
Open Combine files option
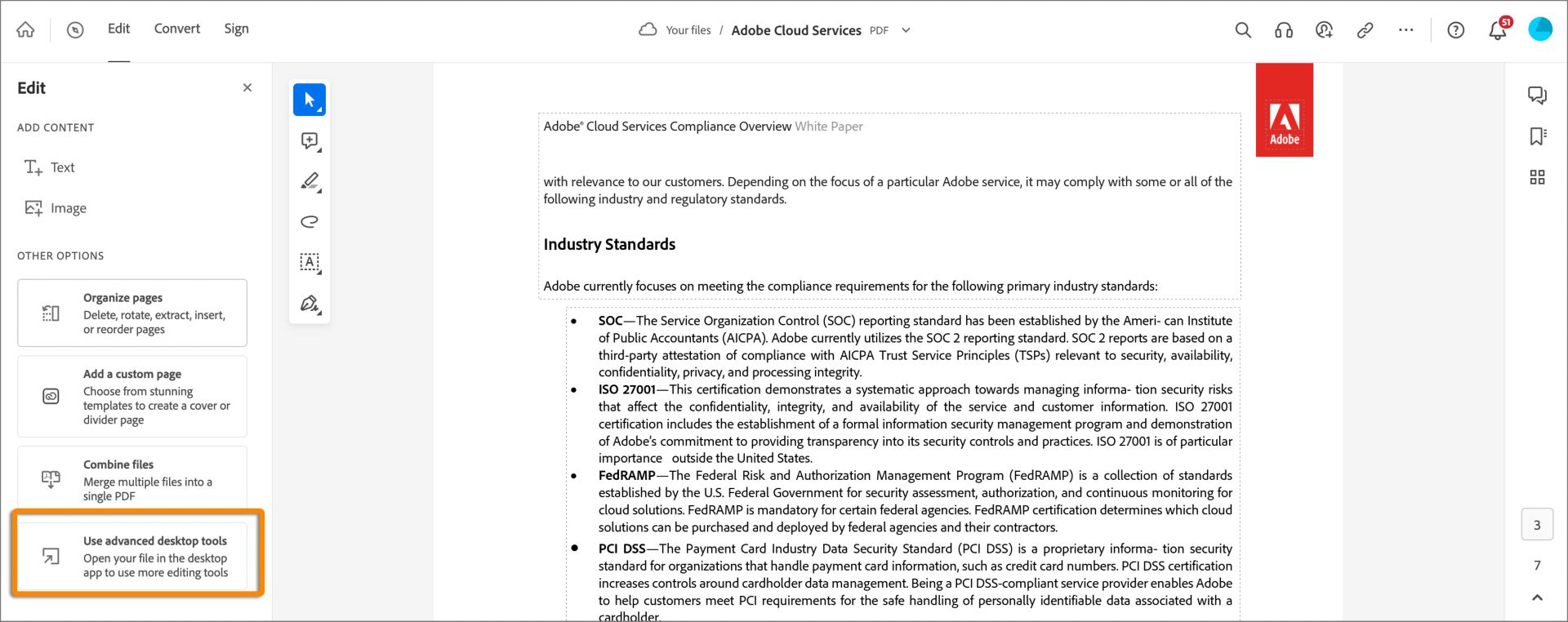coord(132,479)
